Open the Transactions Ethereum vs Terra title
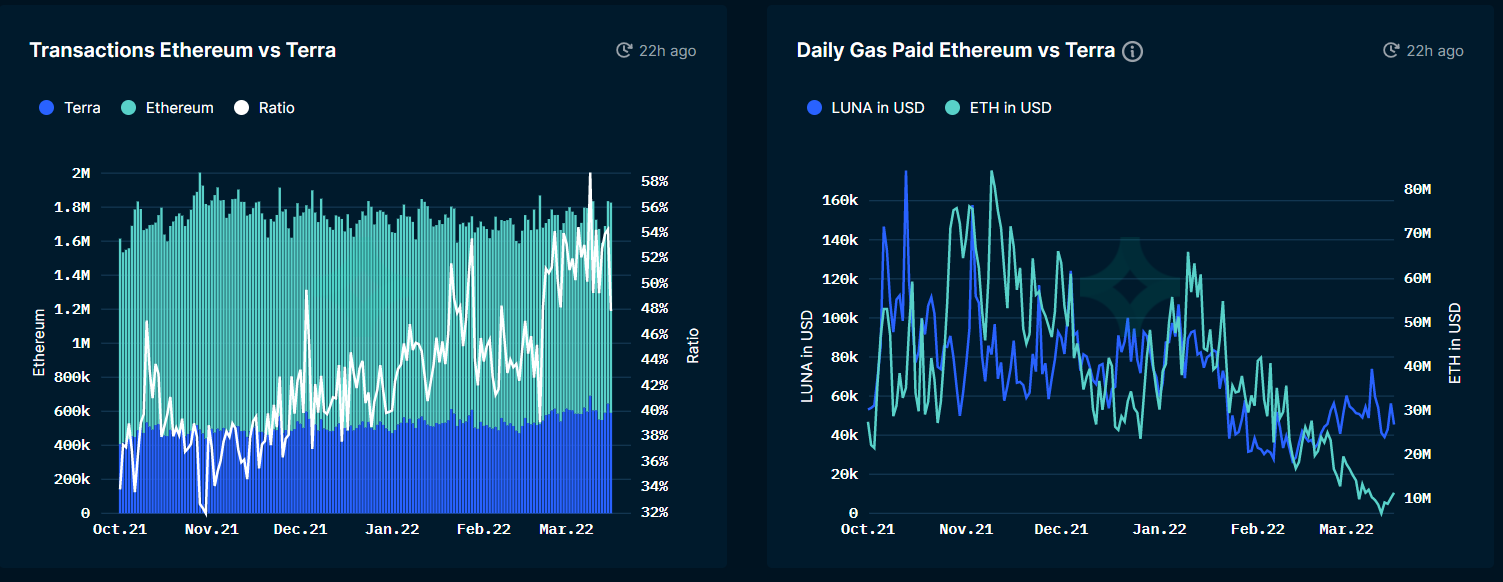Viewport: 1503px width, 582px height. coord(183,50)
